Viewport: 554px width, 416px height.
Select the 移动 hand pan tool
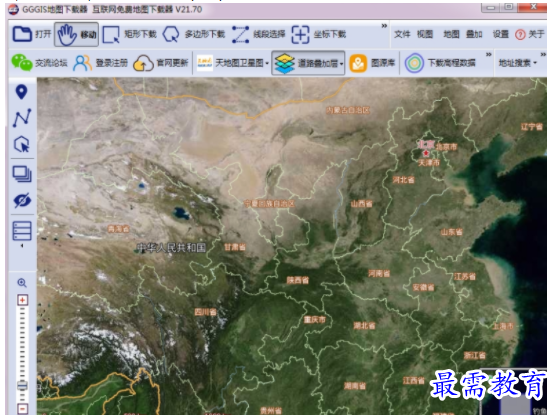click(76, 34)
